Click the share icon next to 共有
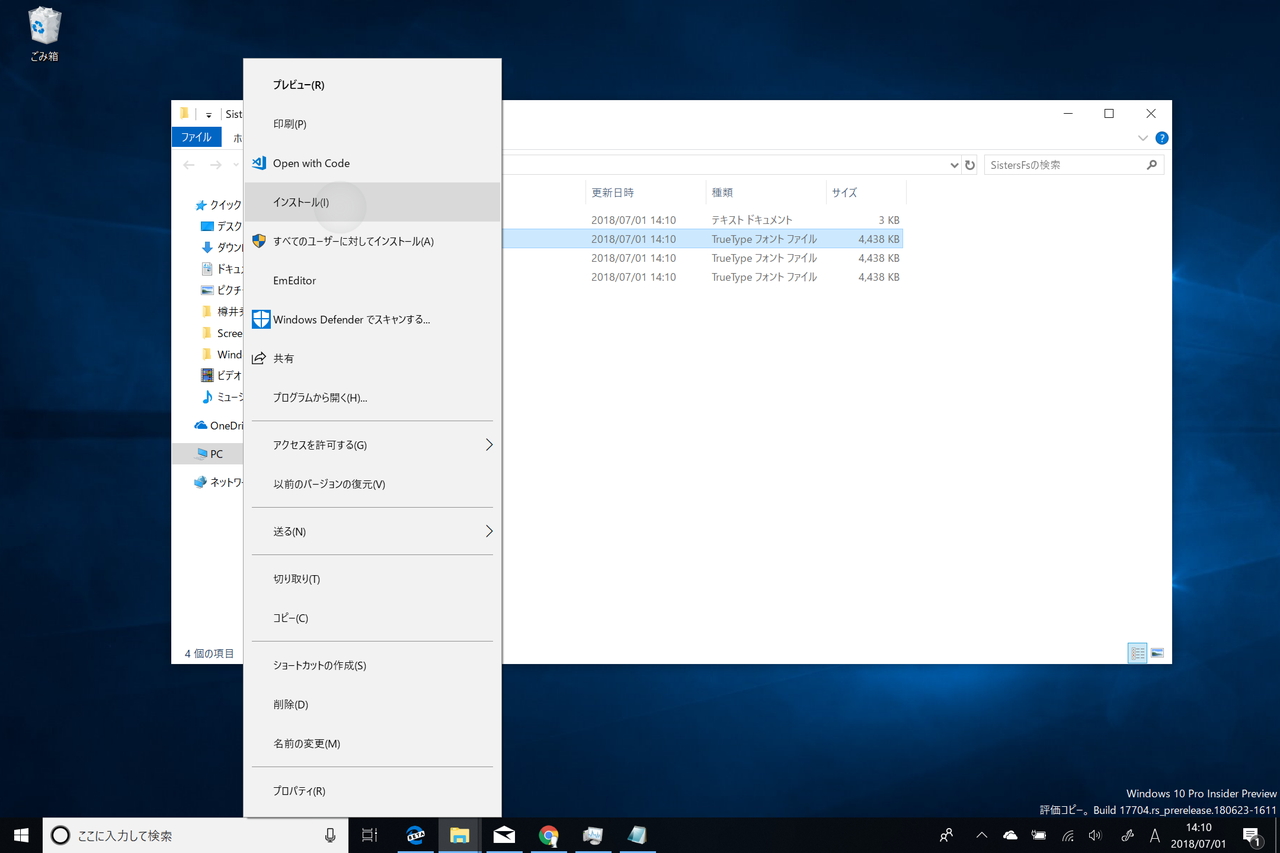The height and width of the screenshot is (853, 1280). (260, 357)
